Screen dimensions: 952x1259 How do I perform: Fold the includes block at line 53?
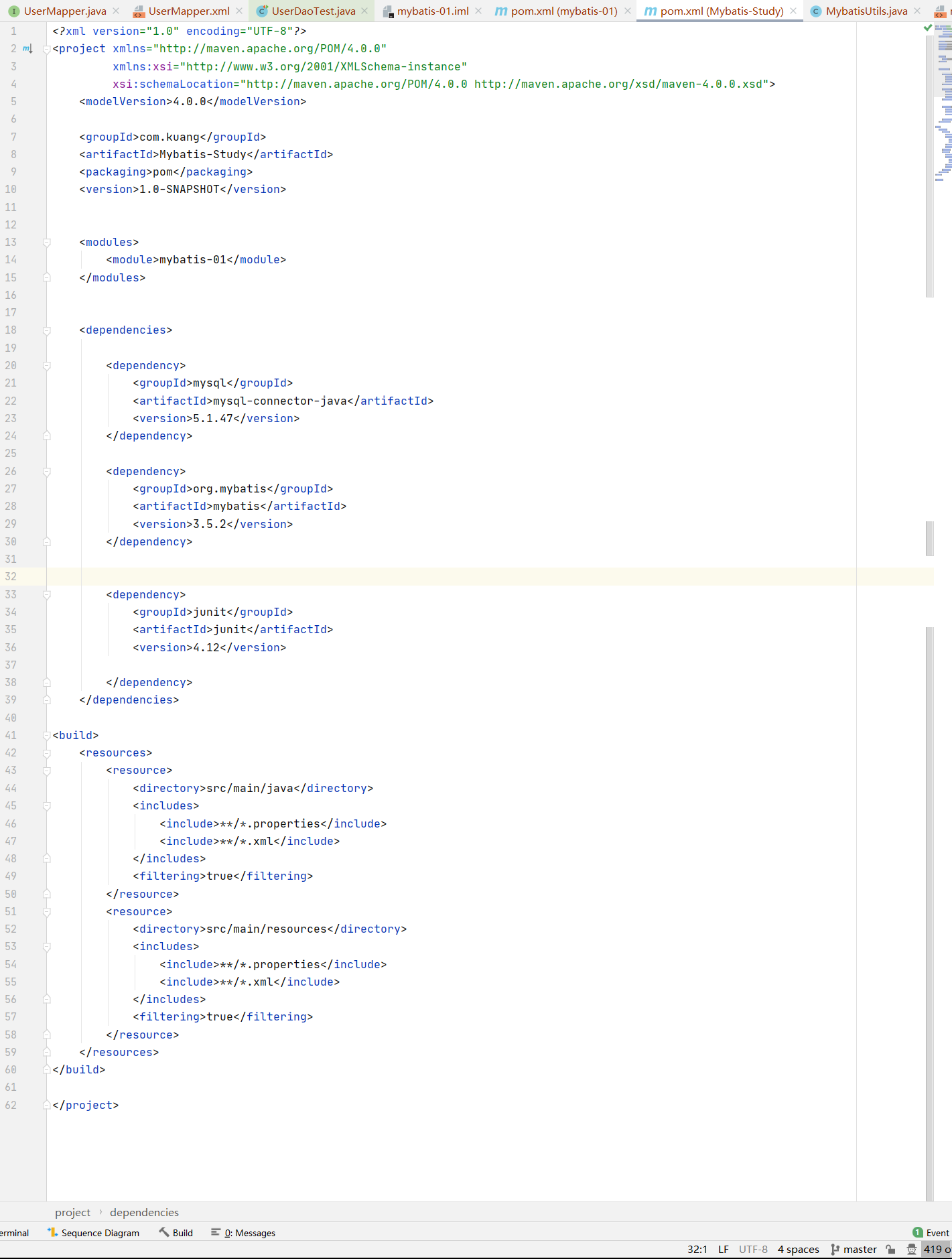tap(47, 947)
